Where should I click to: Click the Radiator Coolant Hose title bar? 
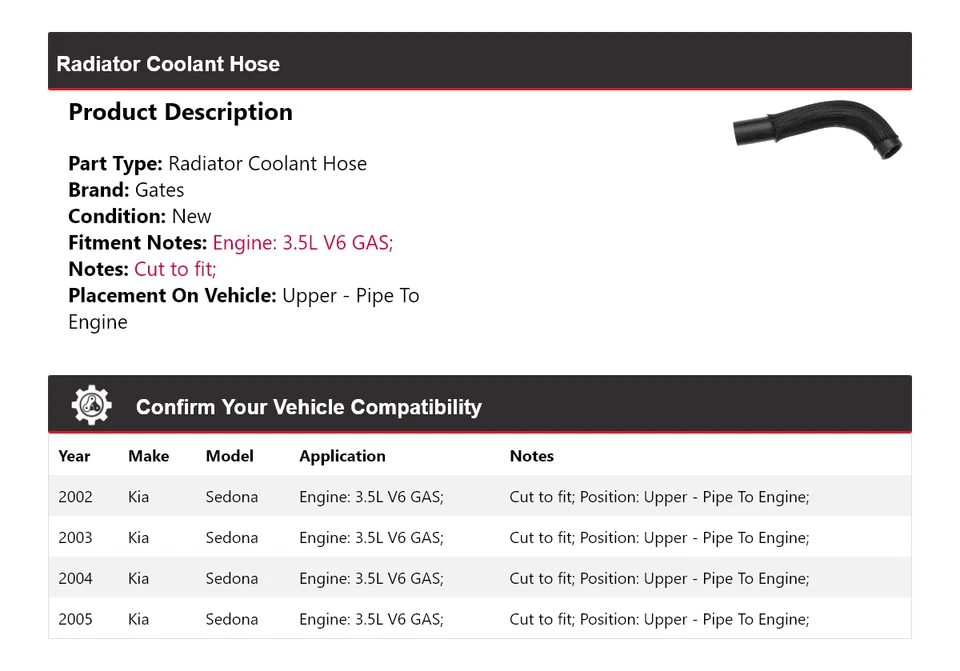[168, 64]
